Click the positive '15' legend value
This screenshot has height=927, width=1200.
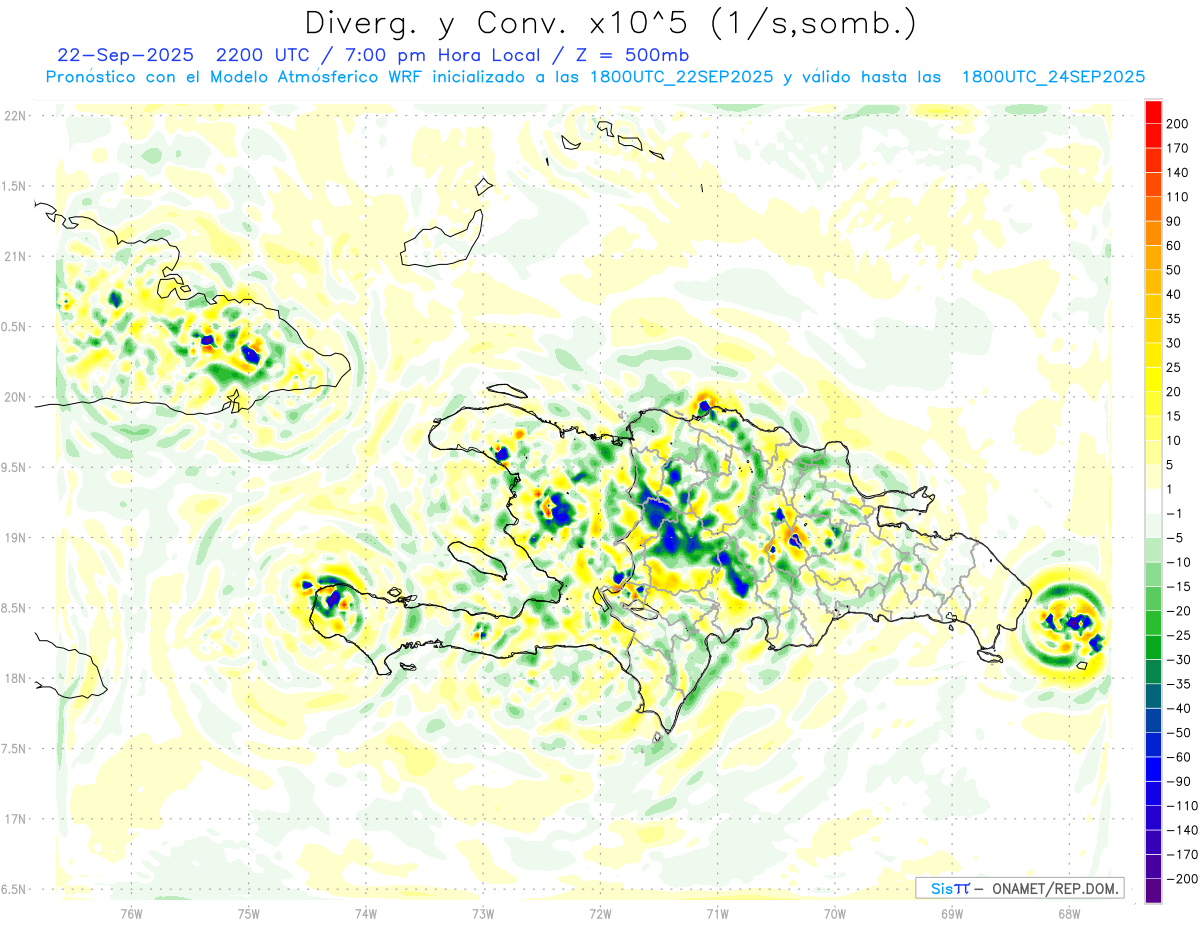point(1174,416)
